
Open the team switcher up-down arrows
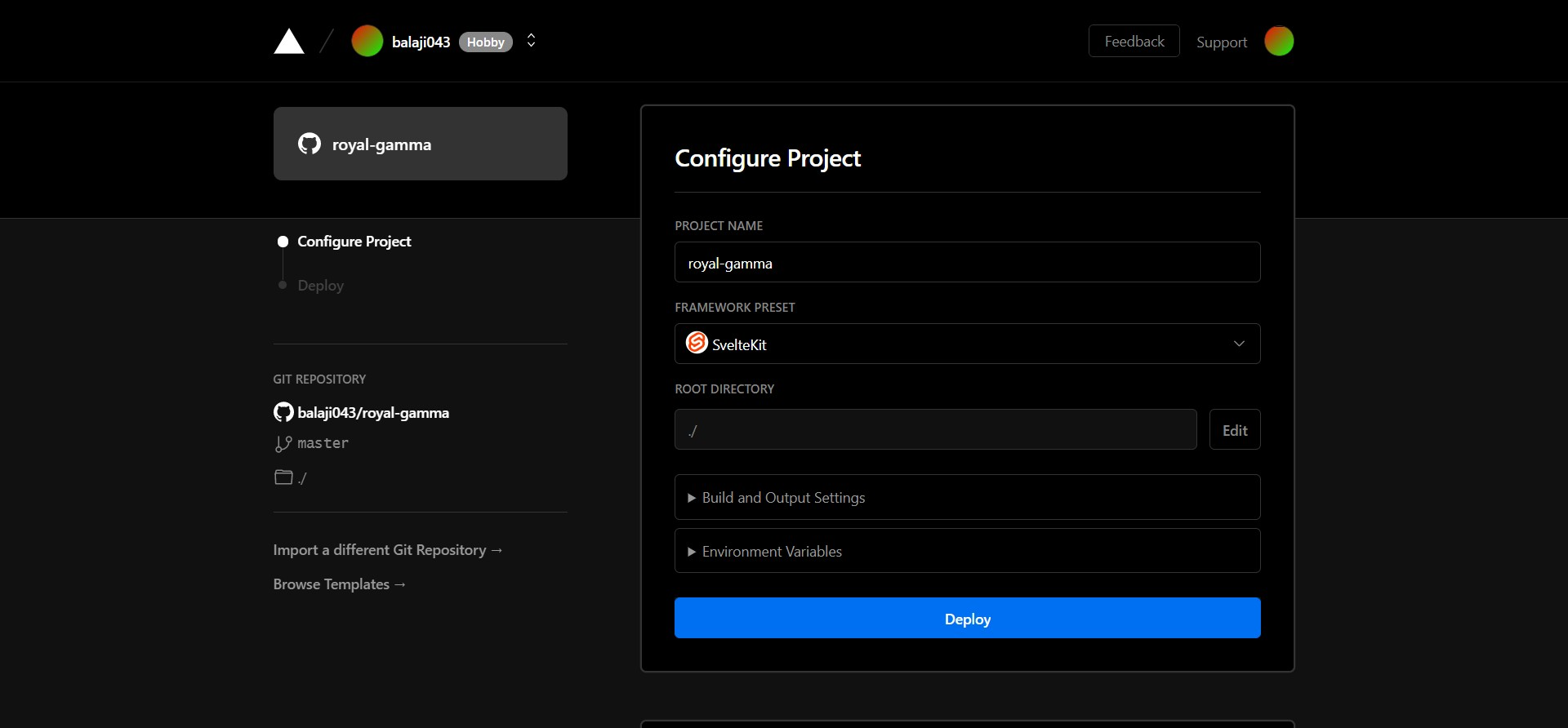click(531, 41)
